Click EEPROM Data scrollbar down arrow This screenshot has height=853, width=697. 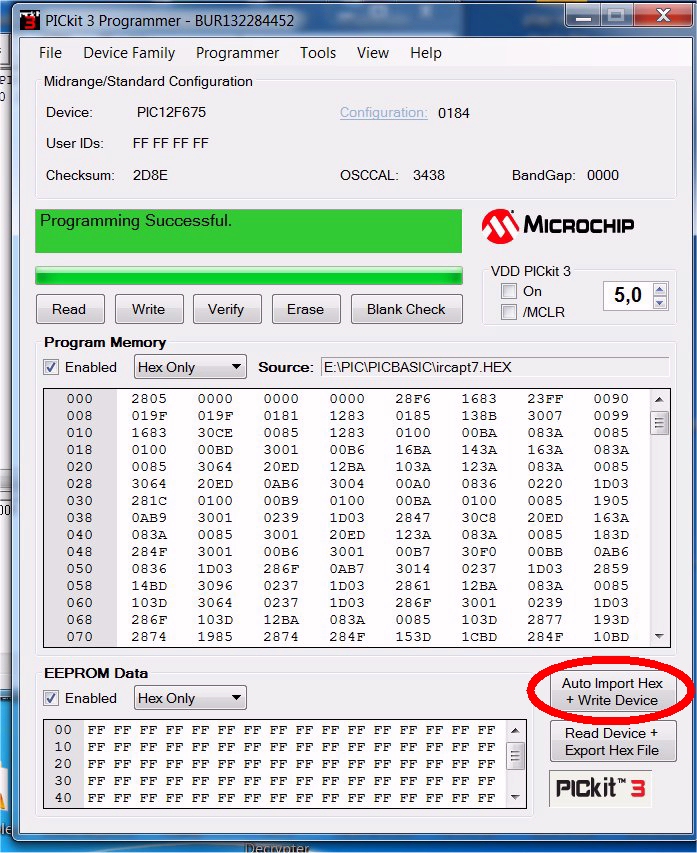(x=515, y=798)
